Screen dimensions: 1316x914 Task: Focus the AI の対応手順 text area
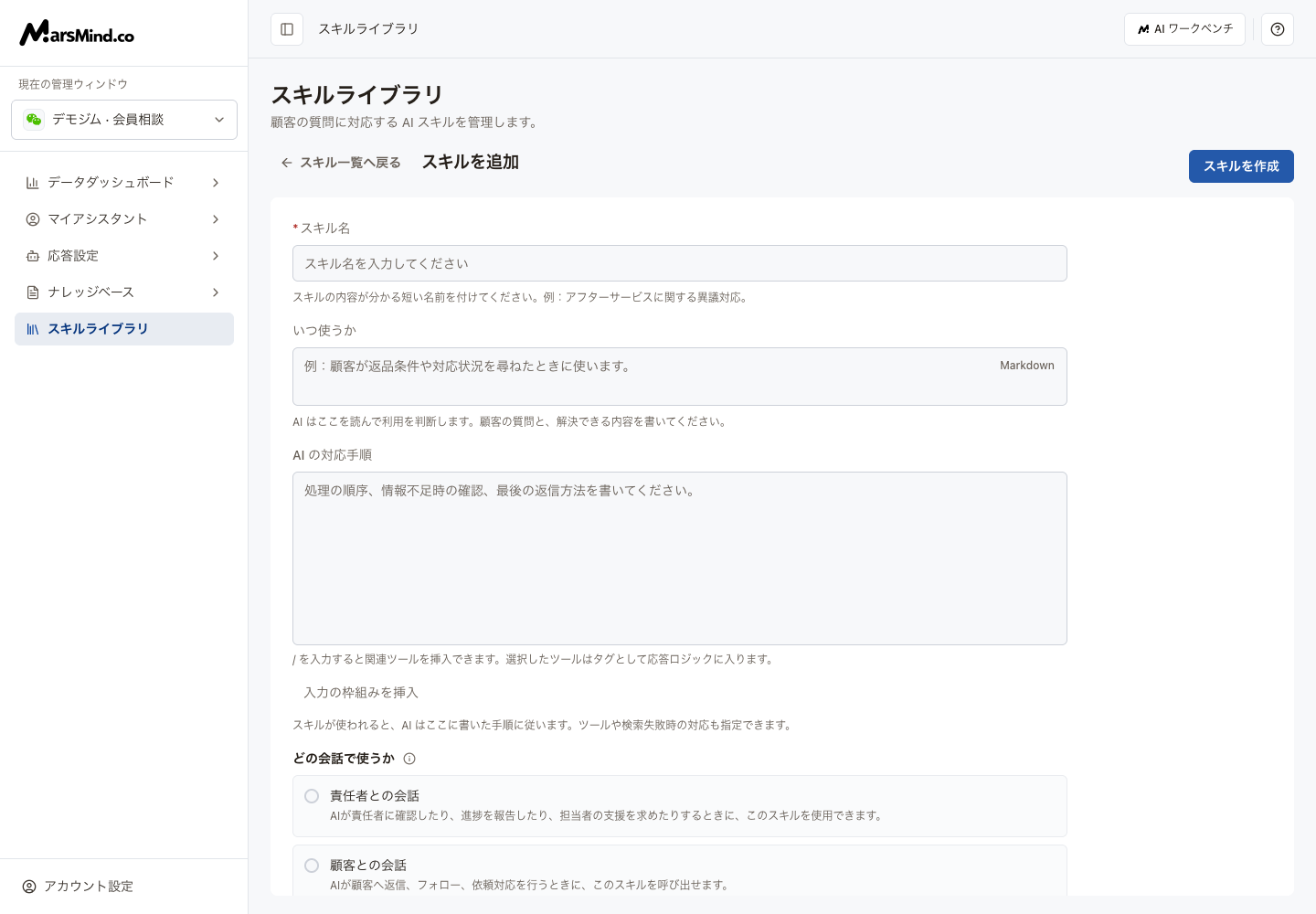pyautogui.click(x=680, y=558)
